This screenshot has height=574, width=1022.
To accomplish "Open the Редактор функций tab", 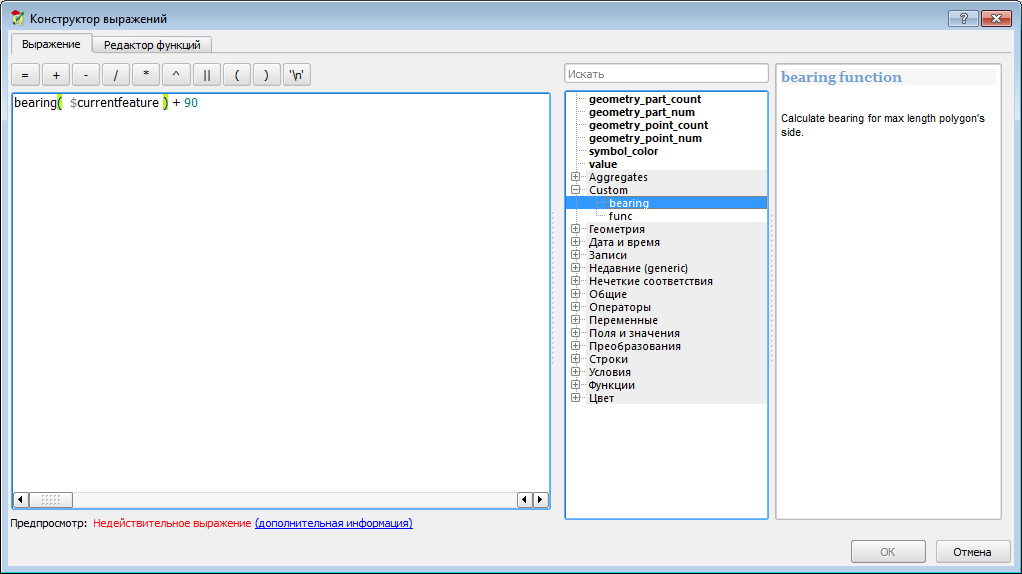I will (152, 45).
